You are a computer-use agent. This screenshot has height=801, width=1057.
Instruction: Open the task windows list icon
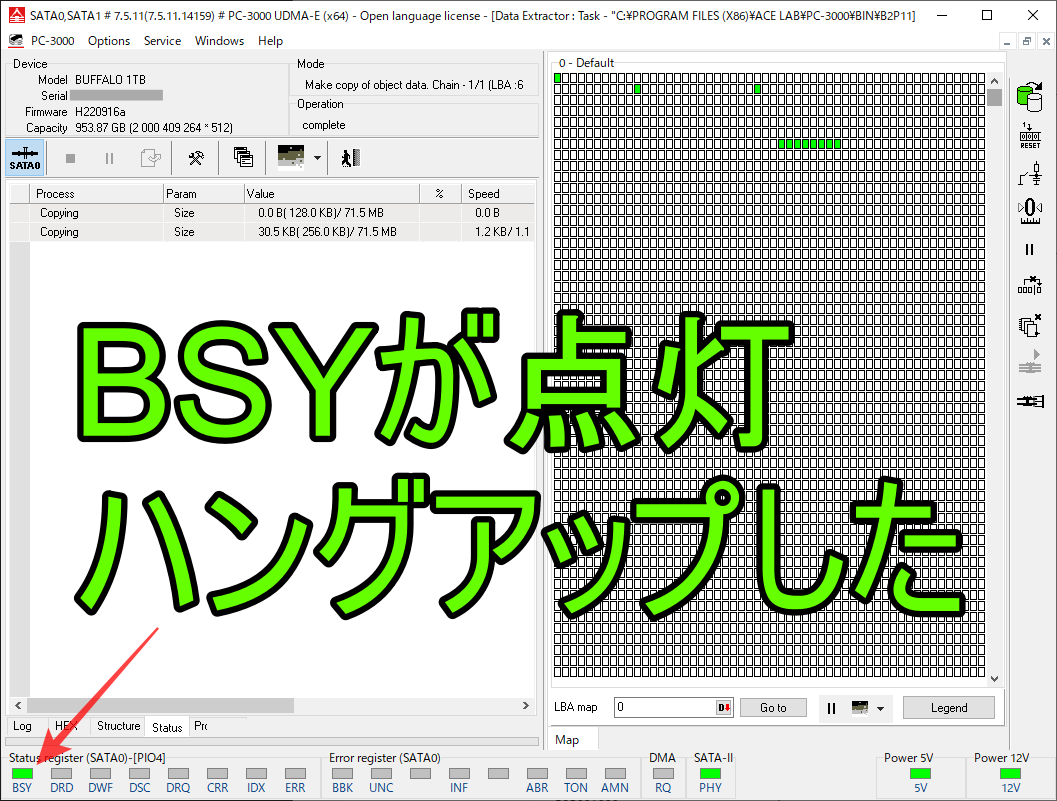coord(241,157)
